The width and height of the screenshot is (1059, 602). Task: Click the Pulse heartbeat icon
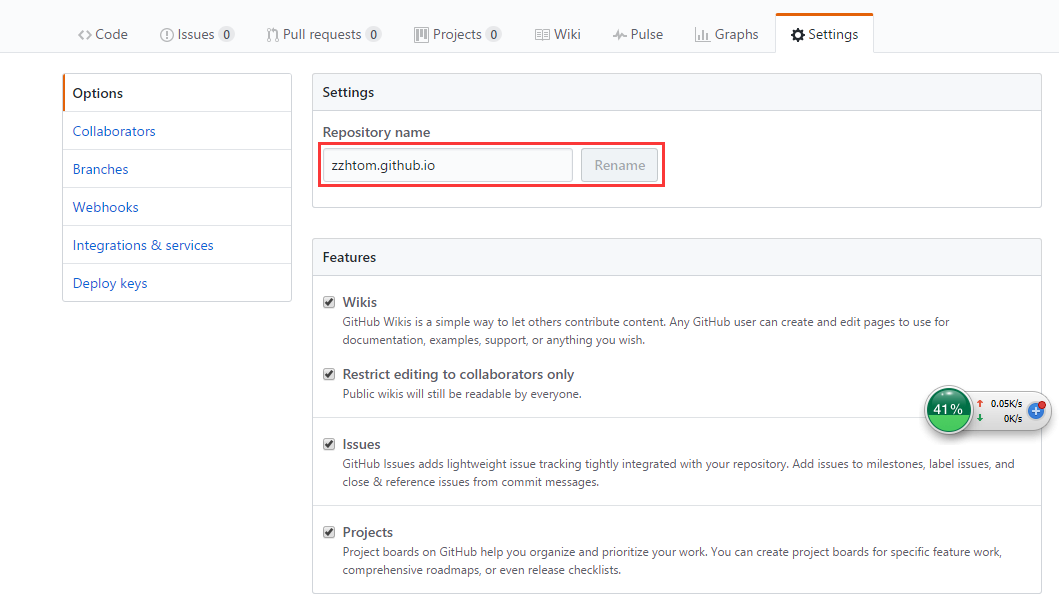tap(619, 35)
